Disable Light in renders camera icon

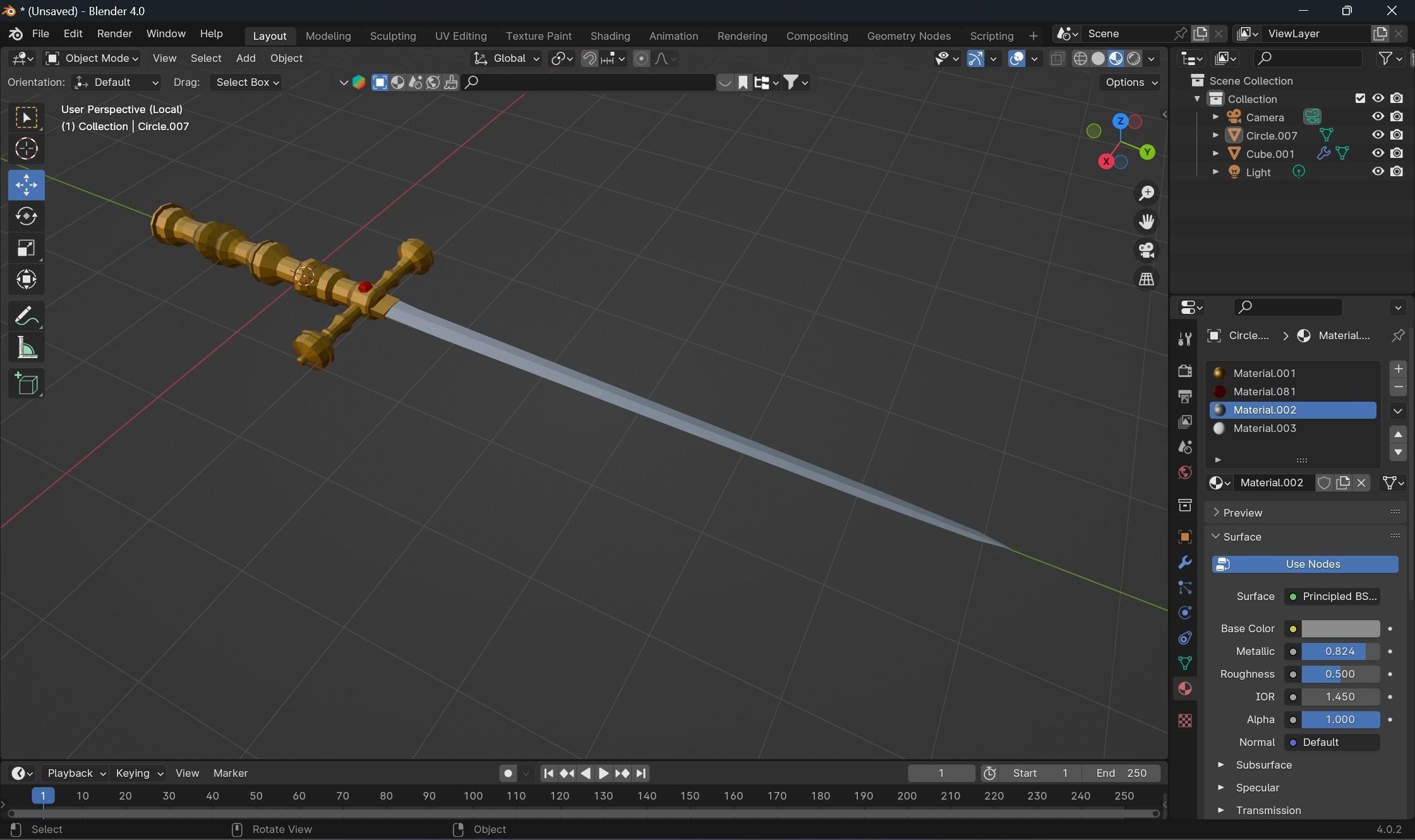pos(1397,172)
